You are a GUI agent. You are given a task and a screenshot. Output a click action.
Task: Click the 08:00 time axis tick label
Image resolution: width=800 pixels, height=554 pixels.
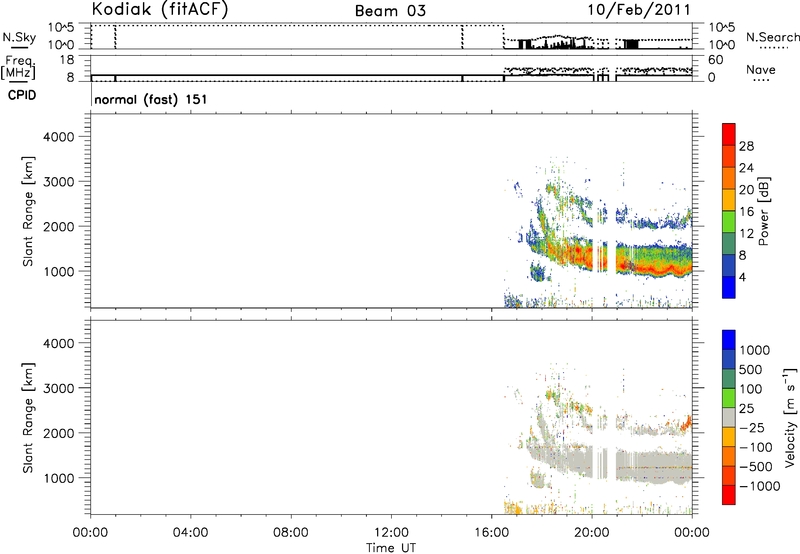tap(291, 533)
